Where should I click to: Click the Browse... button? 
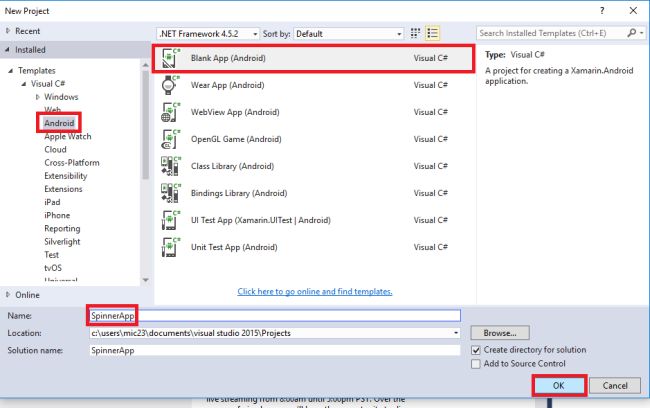500,333
